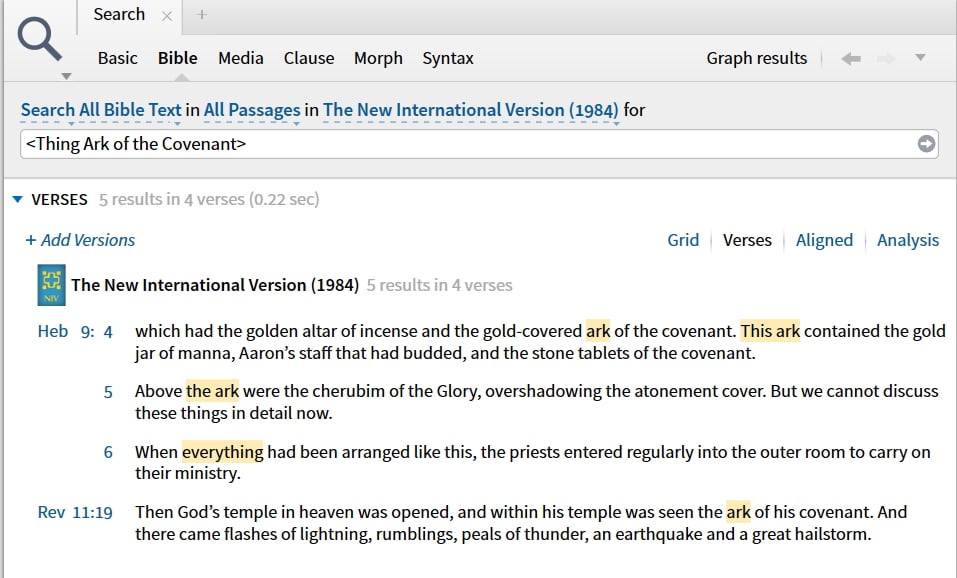
Task: Switch to the Syntax search type
Action: (x=448, y=58)
